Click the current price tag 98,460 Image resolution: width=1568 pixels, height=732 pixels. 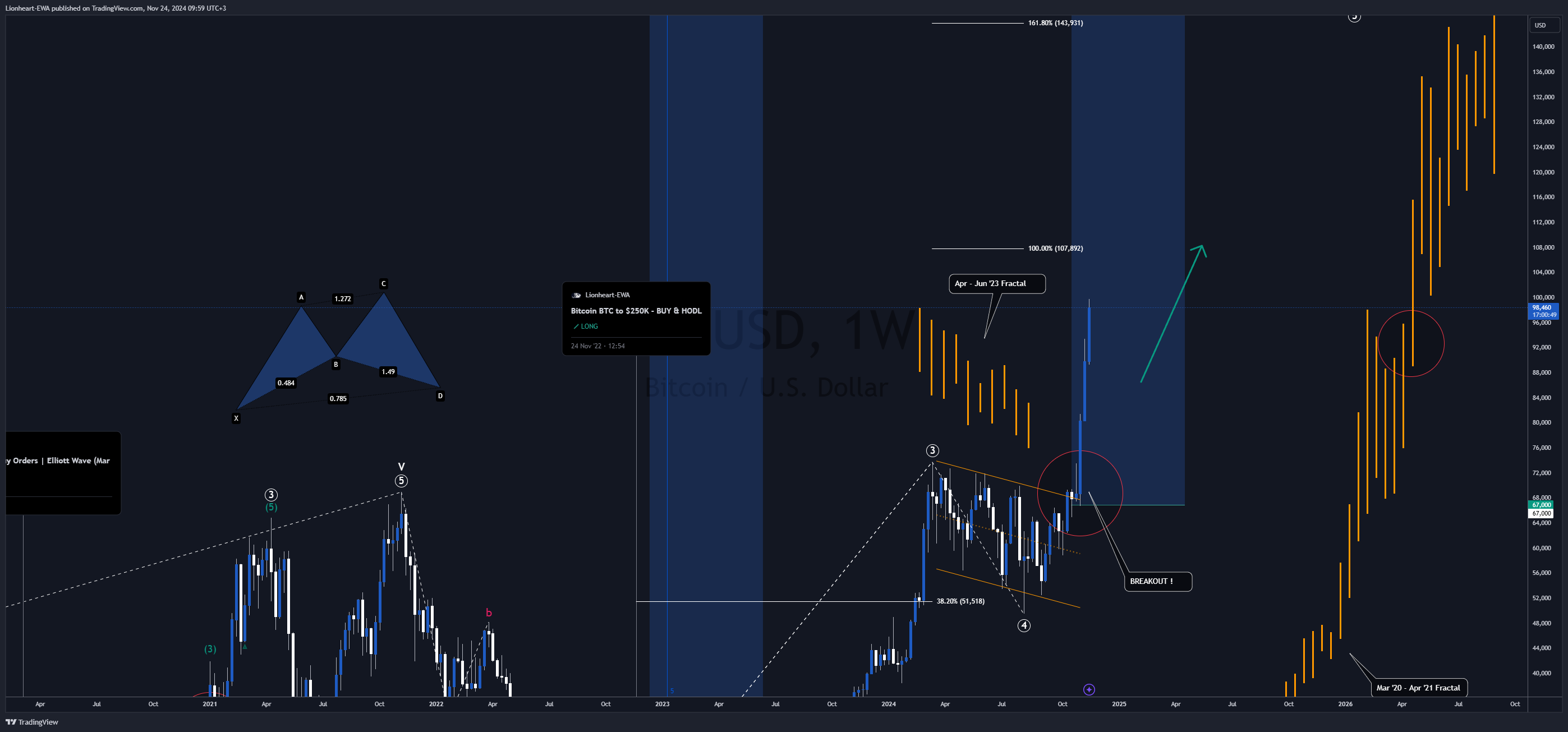(1544, 311)
